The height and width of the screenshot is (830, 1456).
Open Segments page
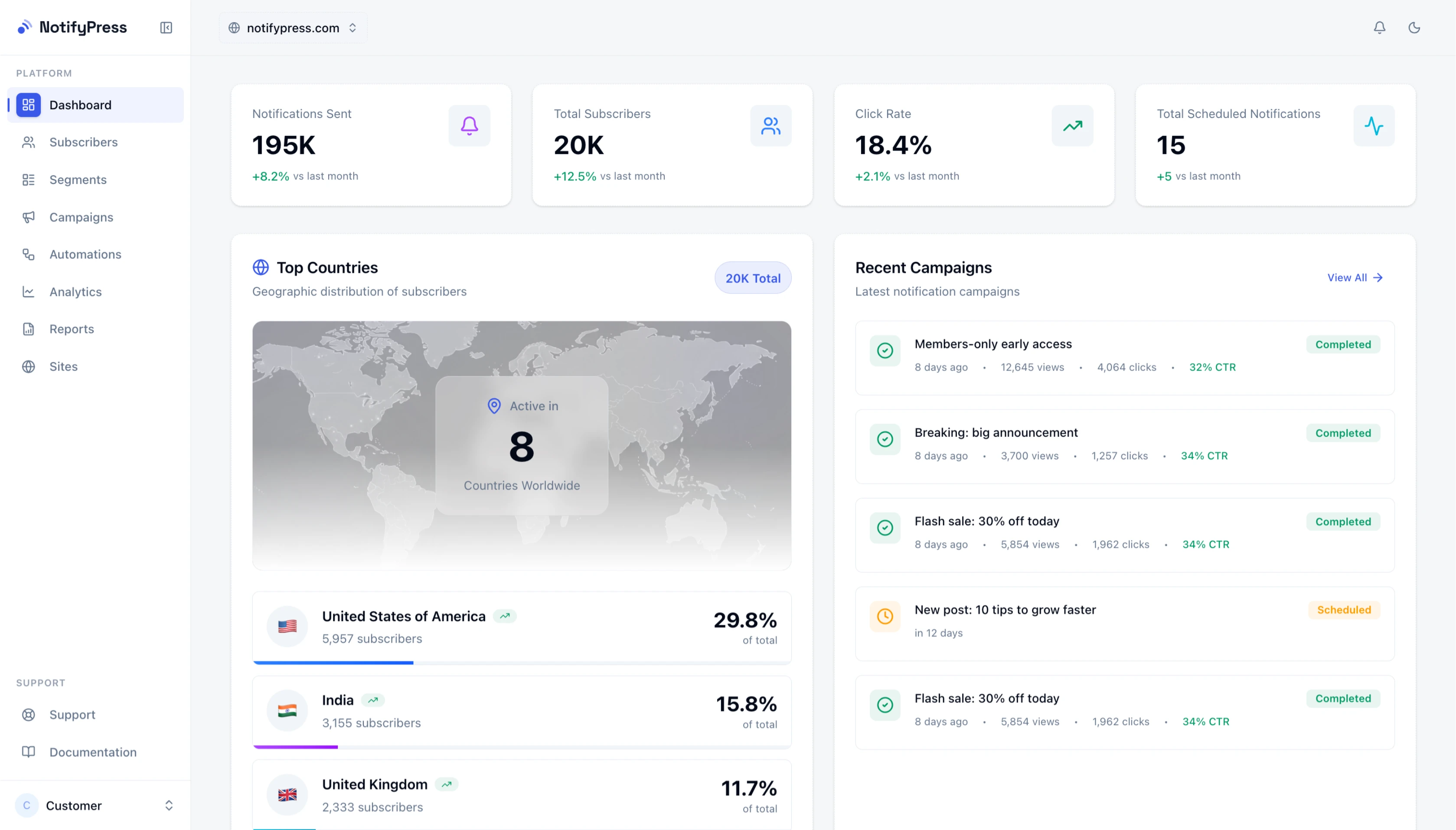(x=95, y=180)
